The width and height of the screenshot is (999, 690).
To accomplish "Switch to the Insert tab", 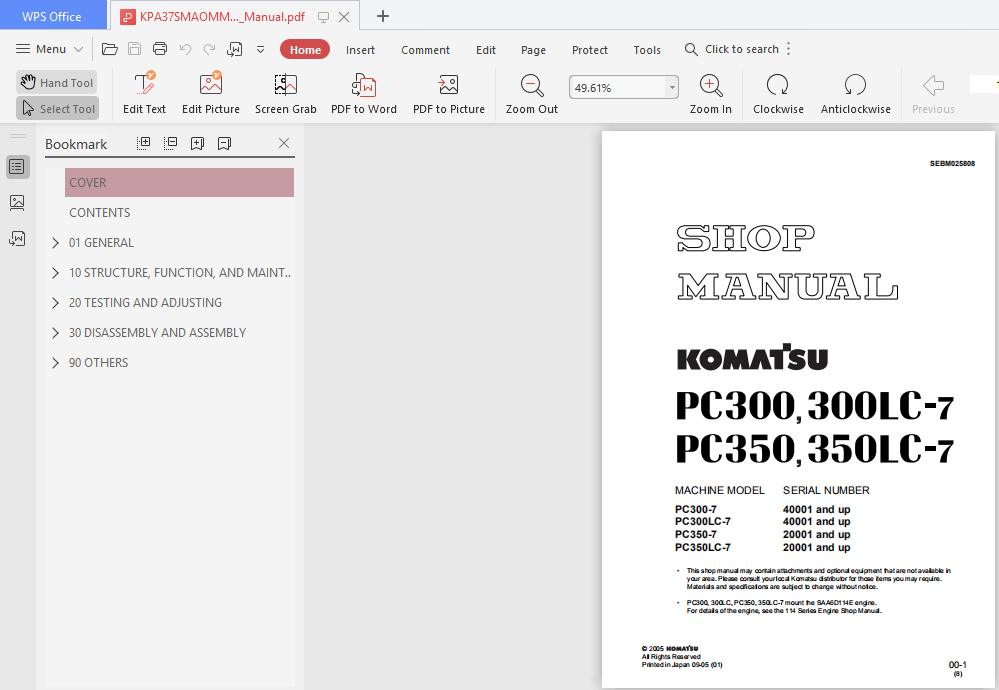I will click(x=360, y=50).
